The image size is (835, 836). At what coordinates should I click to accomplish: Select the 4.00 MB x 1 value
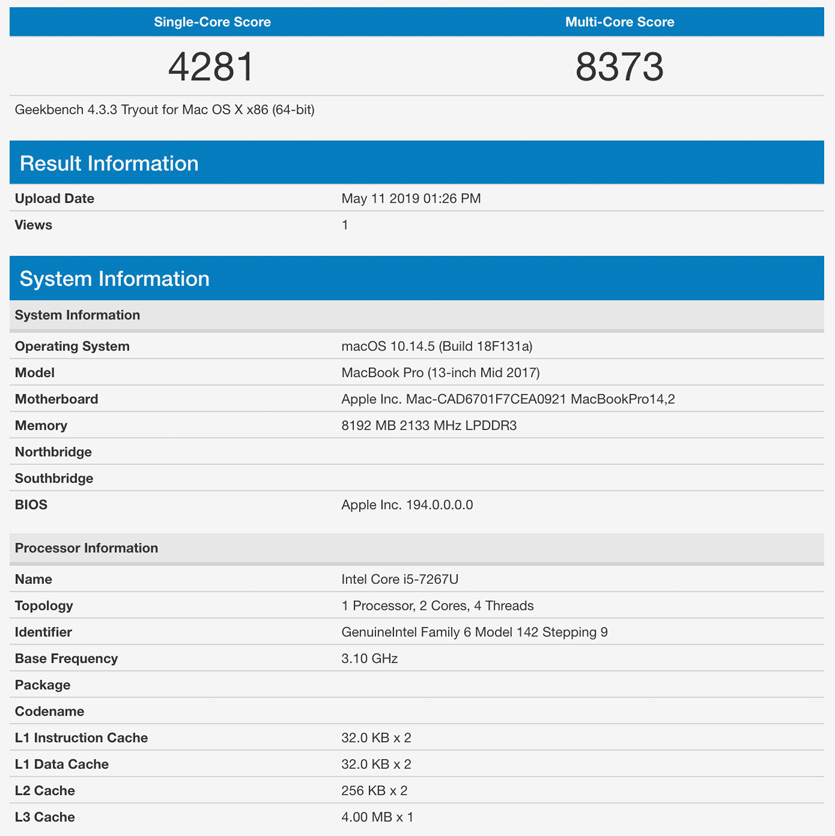coord(378,817)
